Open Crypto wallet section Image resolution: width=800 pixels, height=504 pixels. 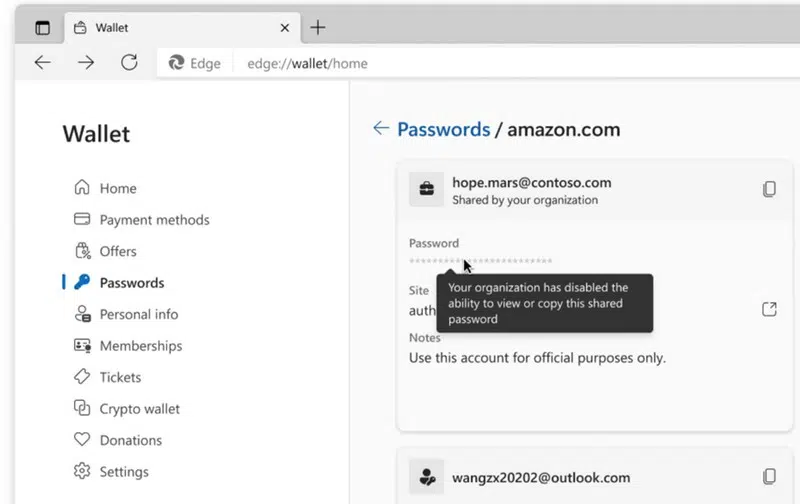139,409
